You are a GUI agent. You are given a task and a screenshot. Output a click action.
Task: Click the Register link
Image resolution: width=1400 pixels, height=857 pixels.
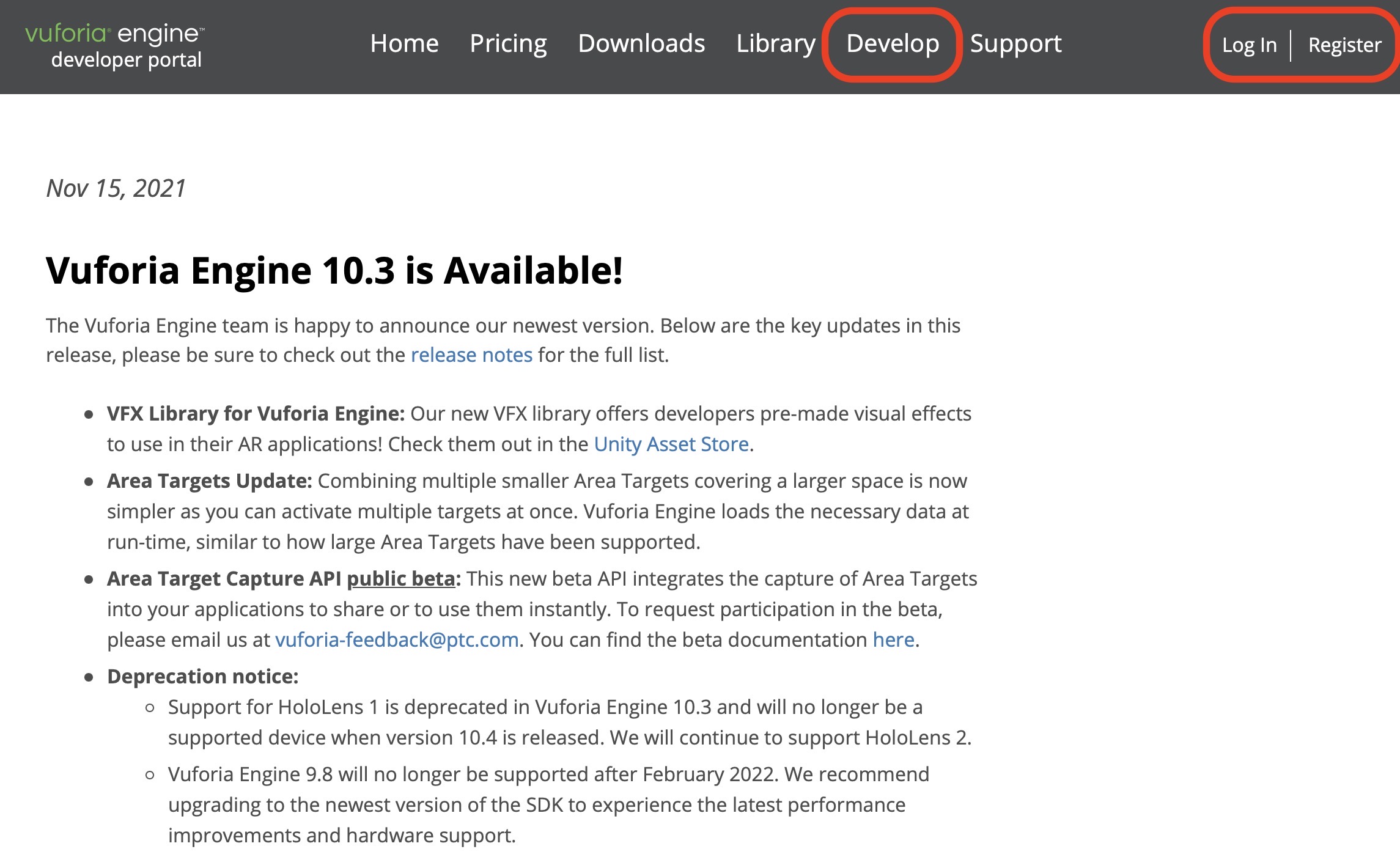click(1344, 45)
